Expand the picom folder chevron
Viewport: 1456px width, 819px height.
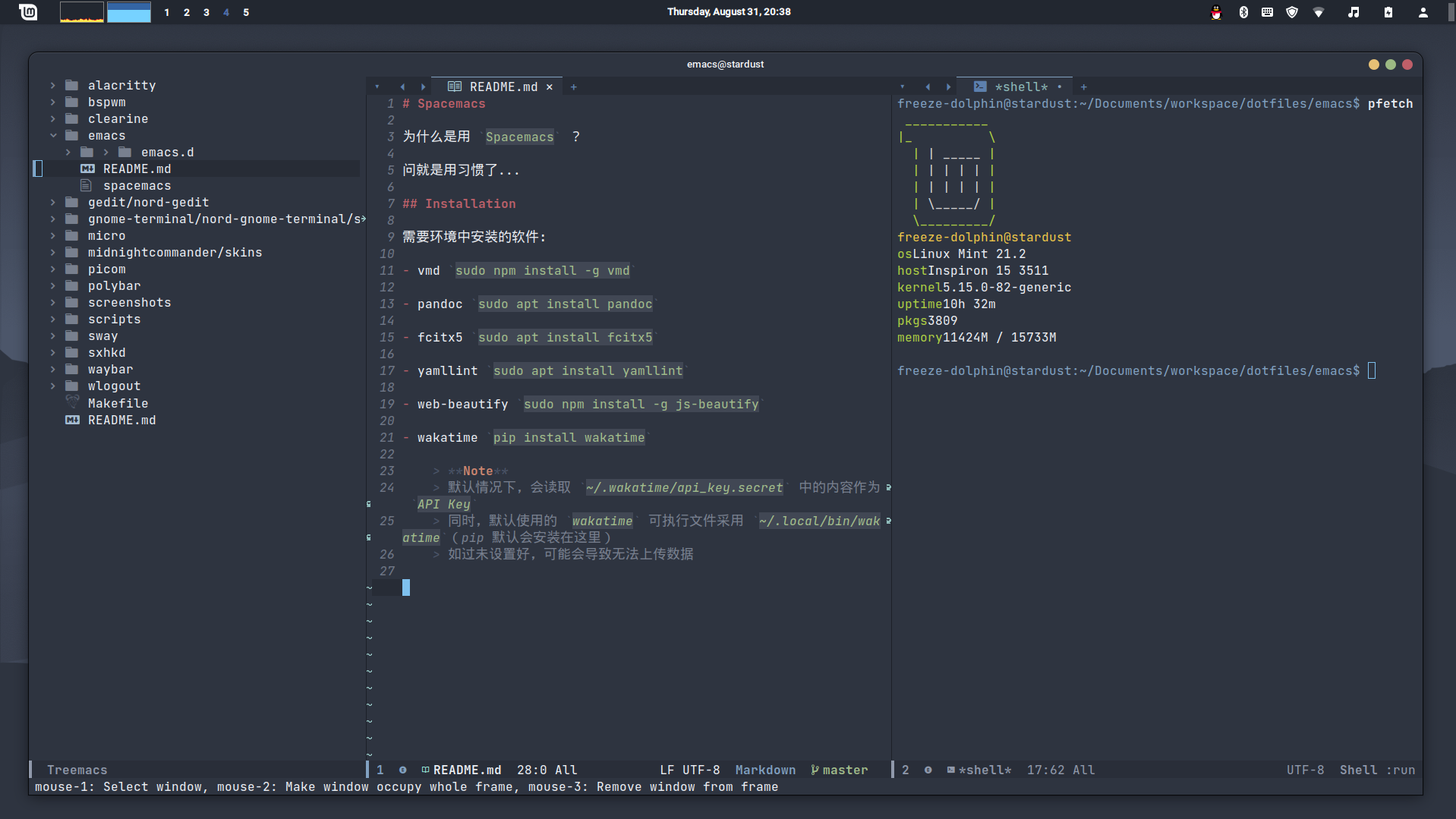point(52,269)
